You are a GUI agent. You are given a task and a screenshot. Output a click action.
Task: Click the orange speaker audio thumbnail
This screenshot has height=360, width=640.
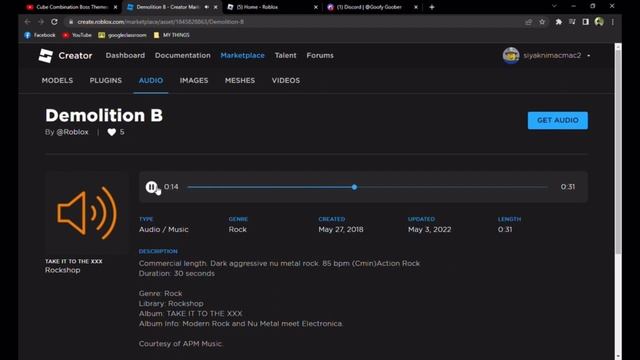coord(87,213)
